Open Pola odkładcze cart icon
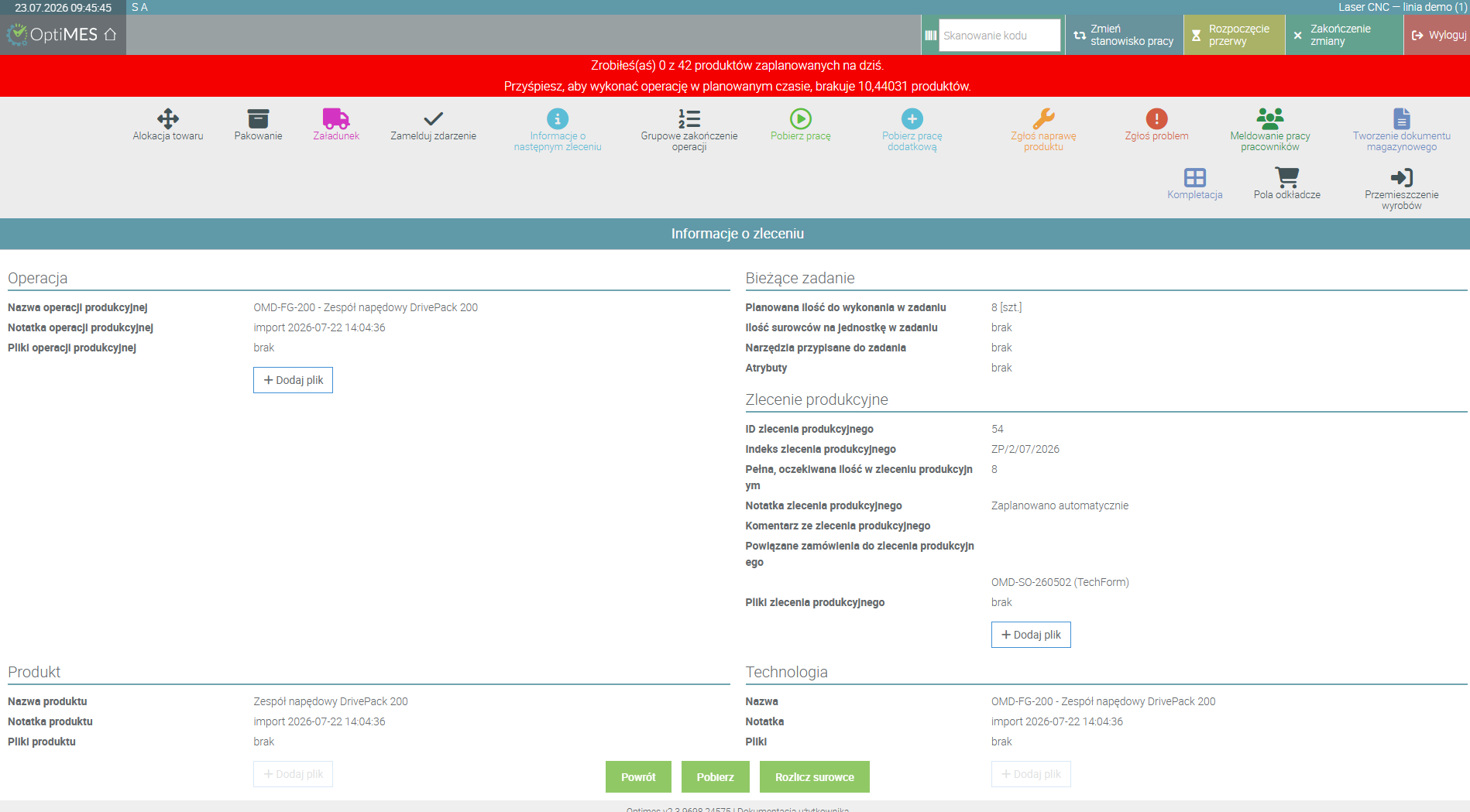Image resolution: width=1470 pixels, height=812 pixels. [1287, 177]
